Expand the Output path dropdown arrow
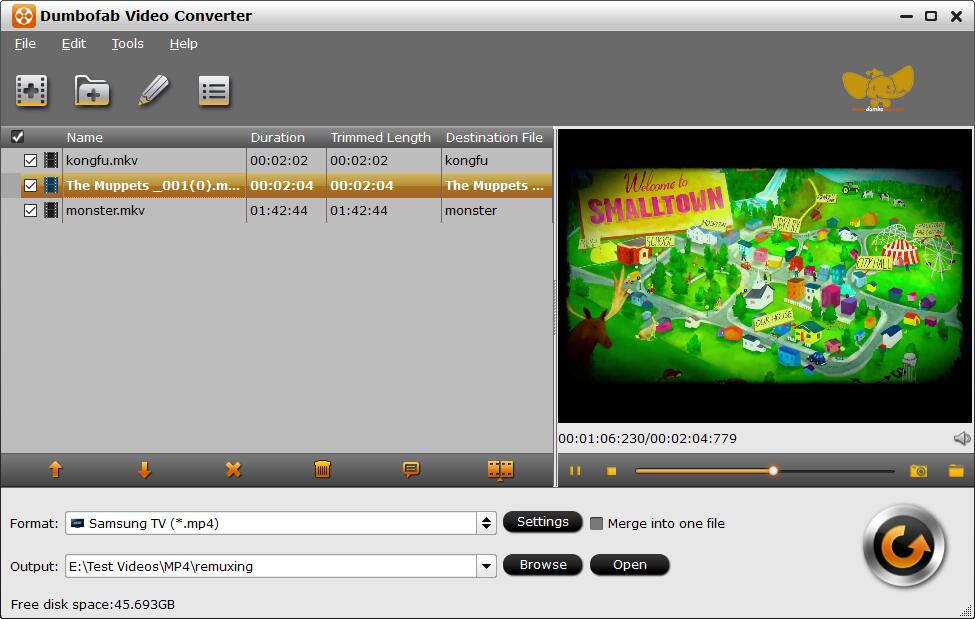This screenshot has height=619, width=975. [486, 566]
